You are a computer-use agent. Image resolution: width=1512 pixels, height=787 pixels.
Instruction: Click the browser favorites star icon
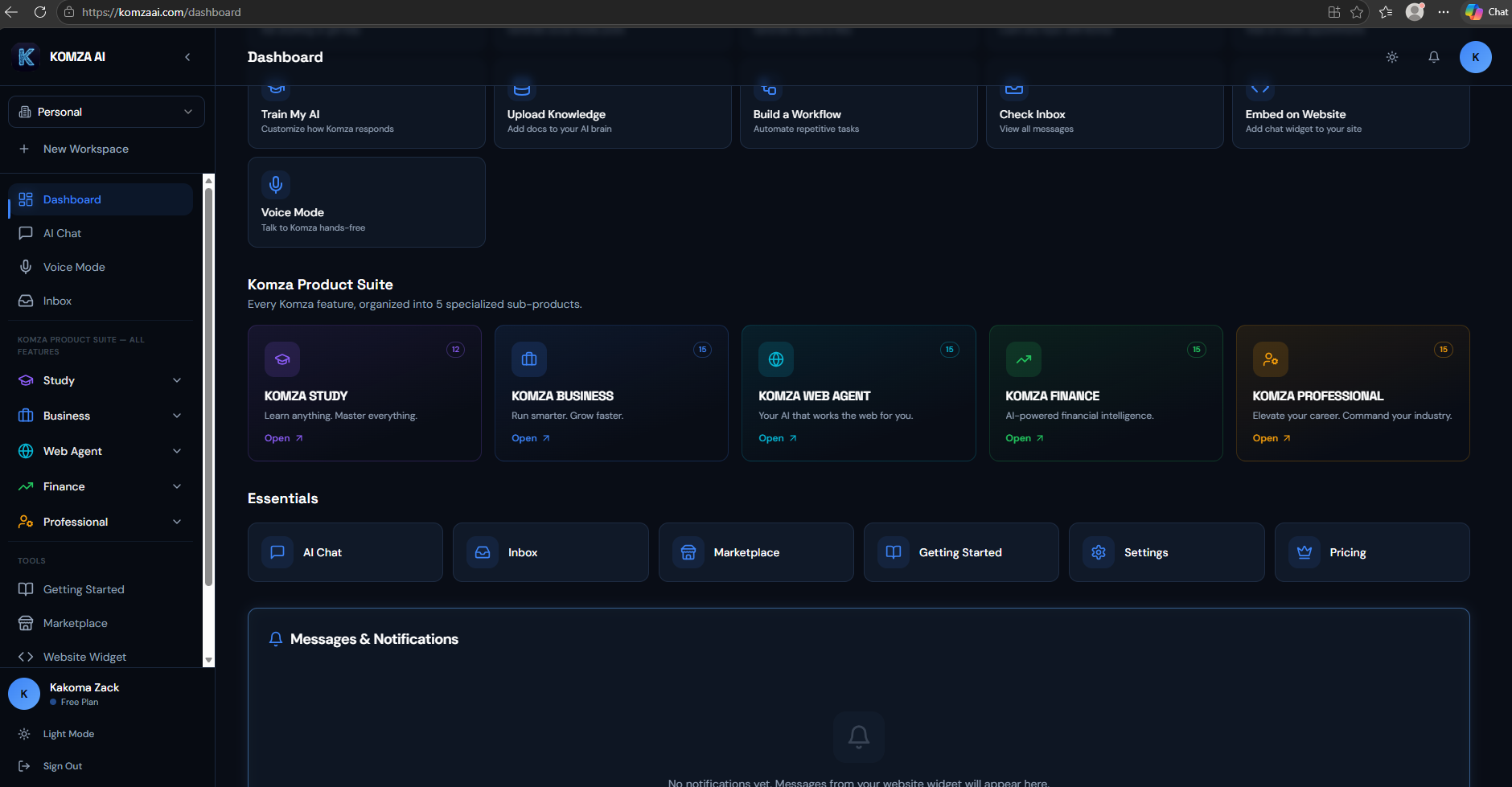pos(1357,12)
